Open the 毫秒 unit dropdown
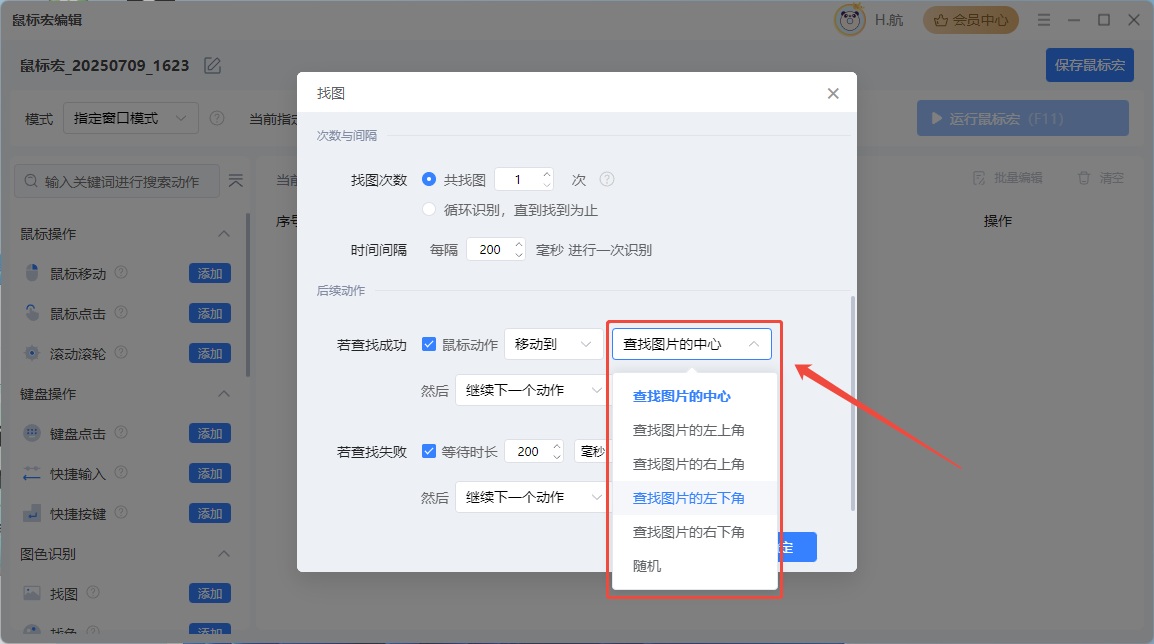Image resolution: width=1154 pixels, height=644 pixels. point(592,451)
